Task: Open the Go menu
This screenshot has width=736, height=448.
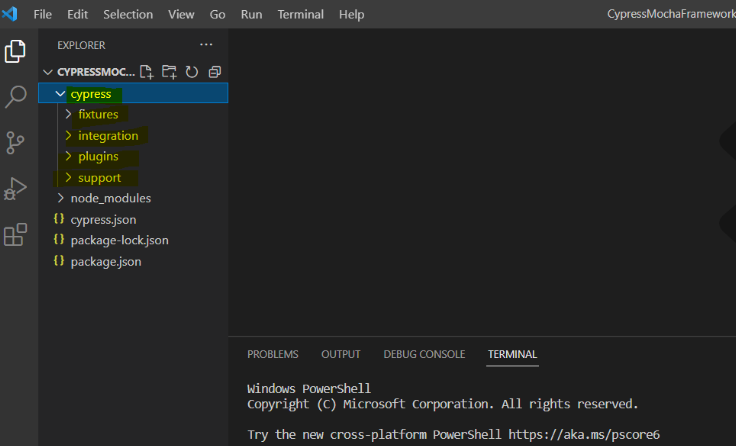Action: click(217, 15)
